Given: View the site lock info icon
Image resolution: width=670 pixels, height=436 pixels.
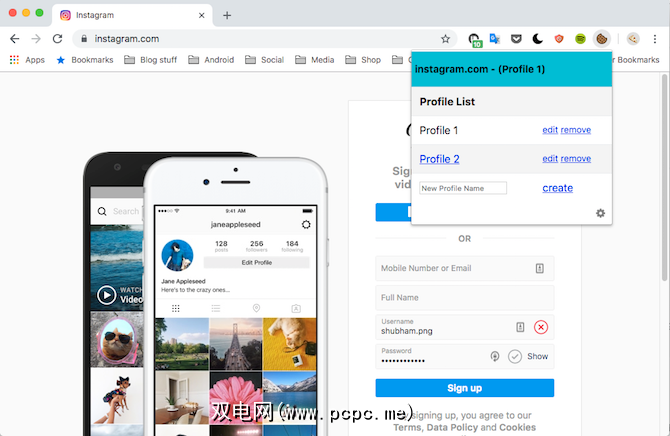Looking at the screenshot, I should 84,39.
